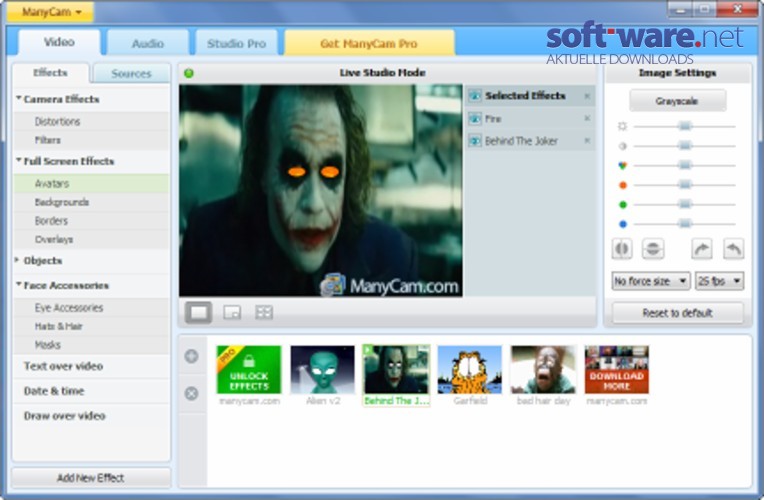
Task: Click the Download More thumbnail
Action: [x=617, y=369]
